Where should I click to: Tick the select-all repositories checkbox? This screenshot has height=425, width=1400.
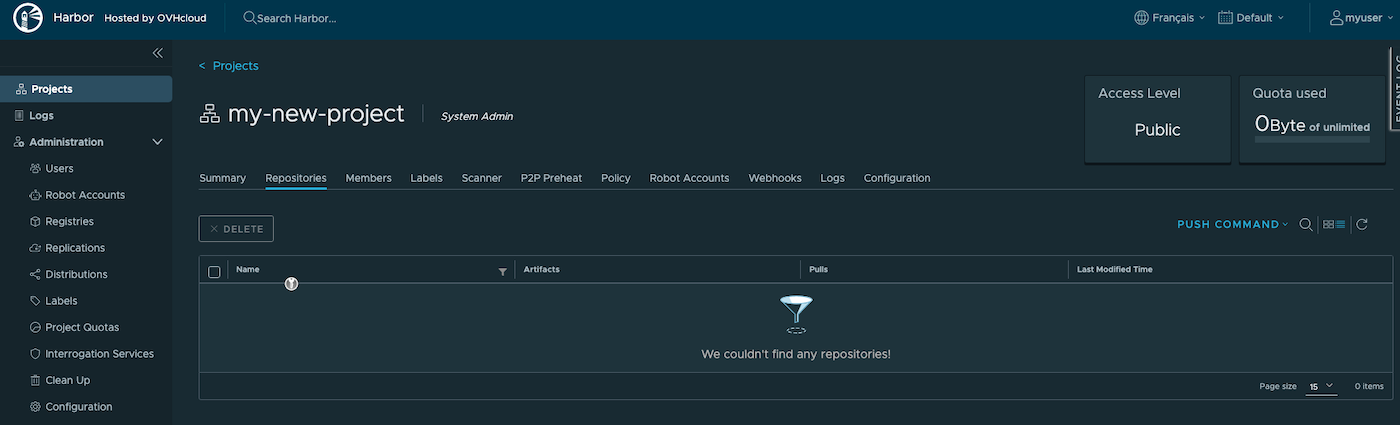click(x=214, y=271)
